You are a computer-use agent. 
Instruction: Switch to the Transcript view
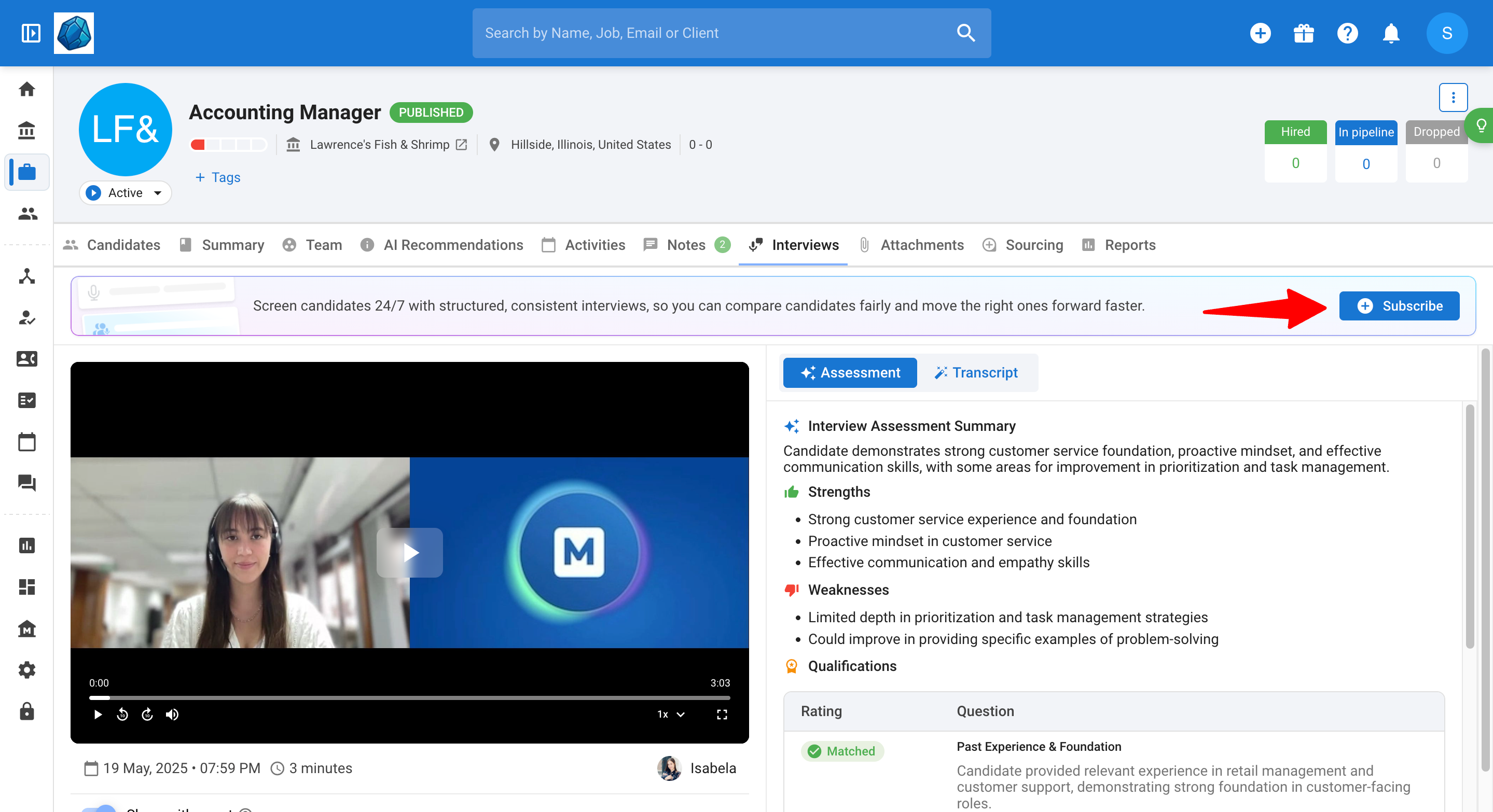point(976,372)
